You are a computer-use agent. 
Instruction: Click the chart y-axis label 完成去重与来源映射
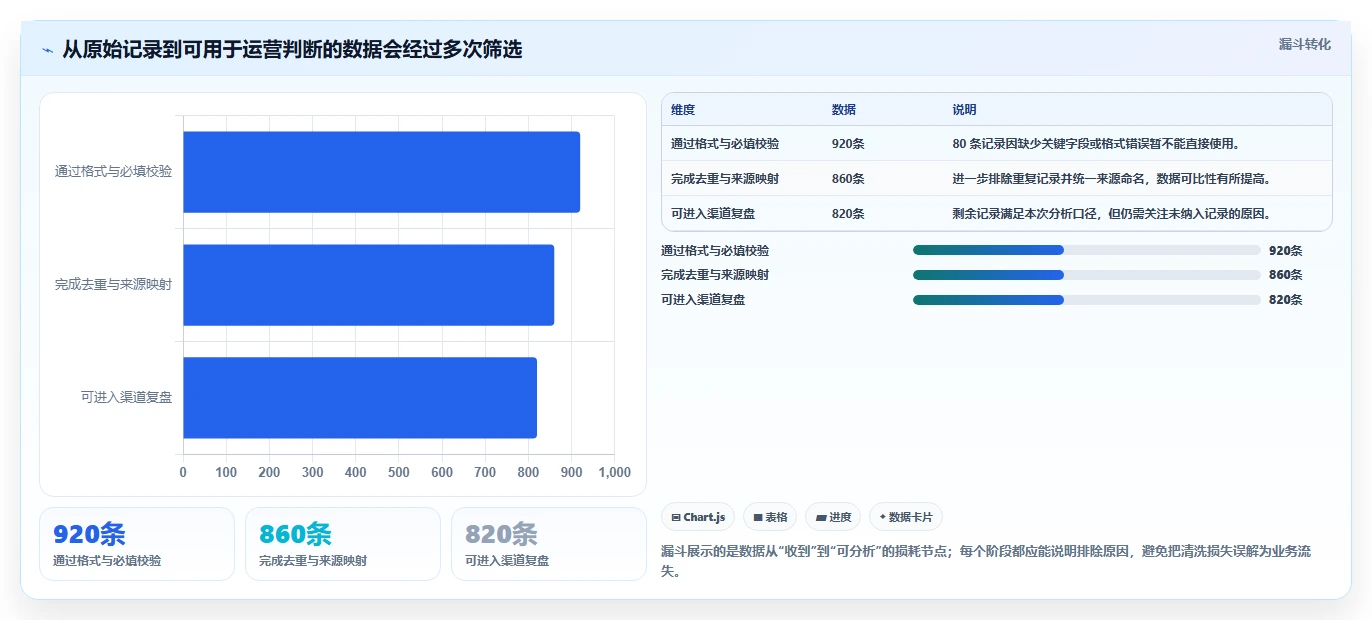(113, 285)
